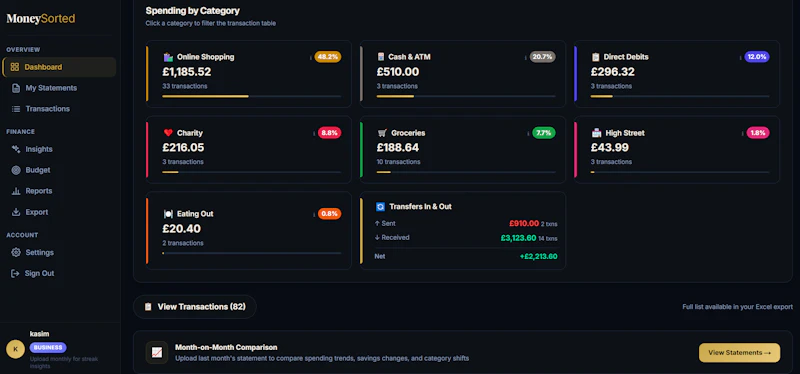This screenshot has width=800, height=374.
Task: Navigate to Insights in Finance section
Action: pyautogui.click(x=59, y=149)
